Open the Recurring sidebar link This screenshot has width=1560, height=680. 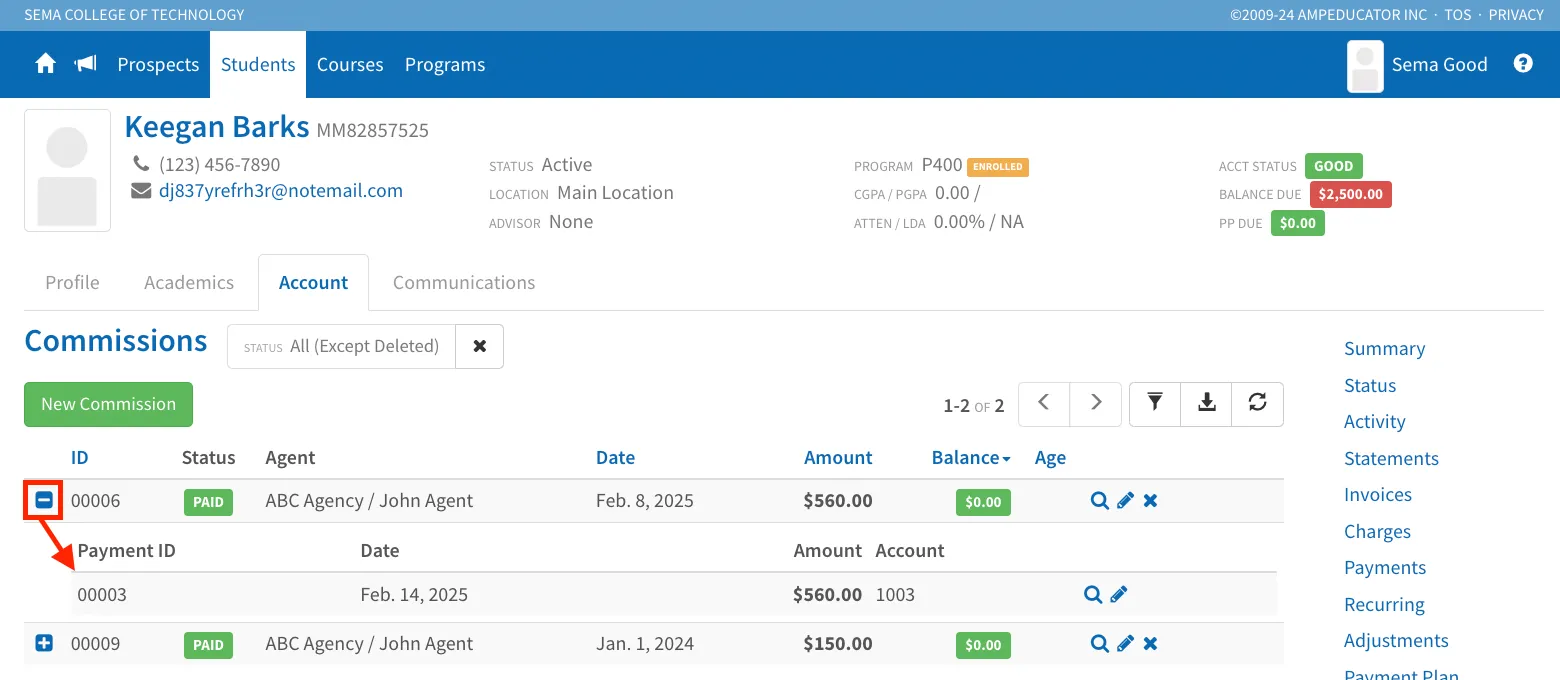tap(1384, 604)
